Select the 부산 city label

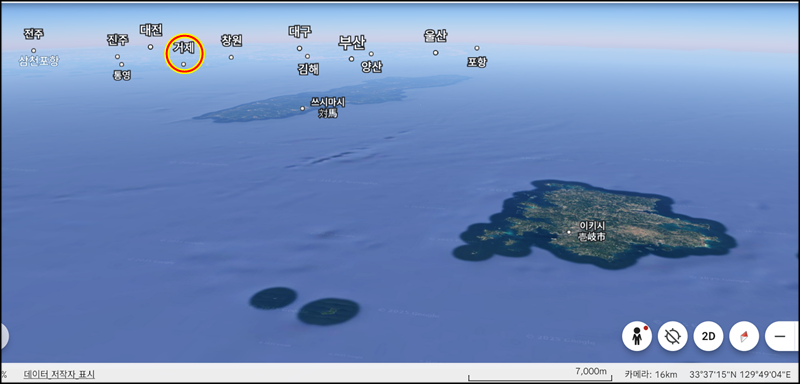(x=352, y=42)
